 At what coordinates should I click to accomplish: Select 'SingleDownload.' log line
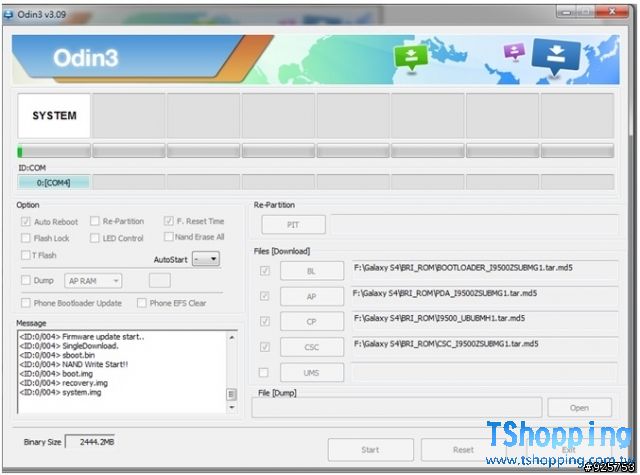[69, 346]
